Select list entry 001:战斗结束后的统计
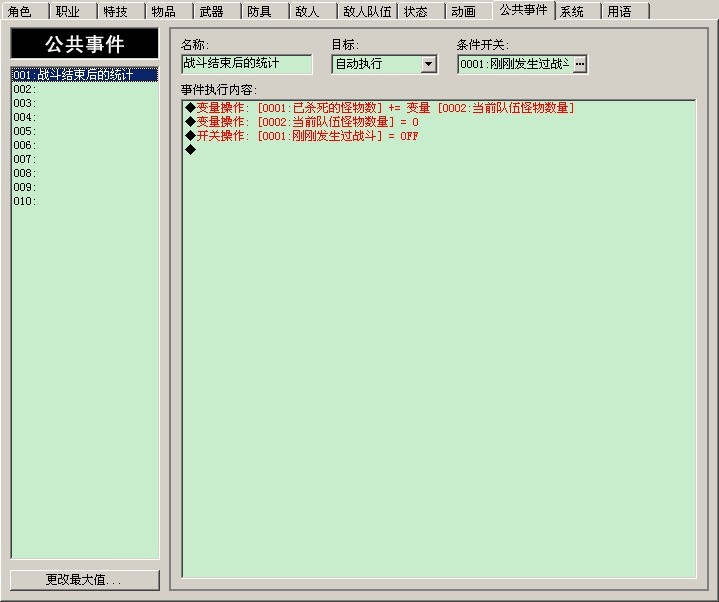Image resolution: width=719 pixels, height=602 pixels. (x=85, y=75)
